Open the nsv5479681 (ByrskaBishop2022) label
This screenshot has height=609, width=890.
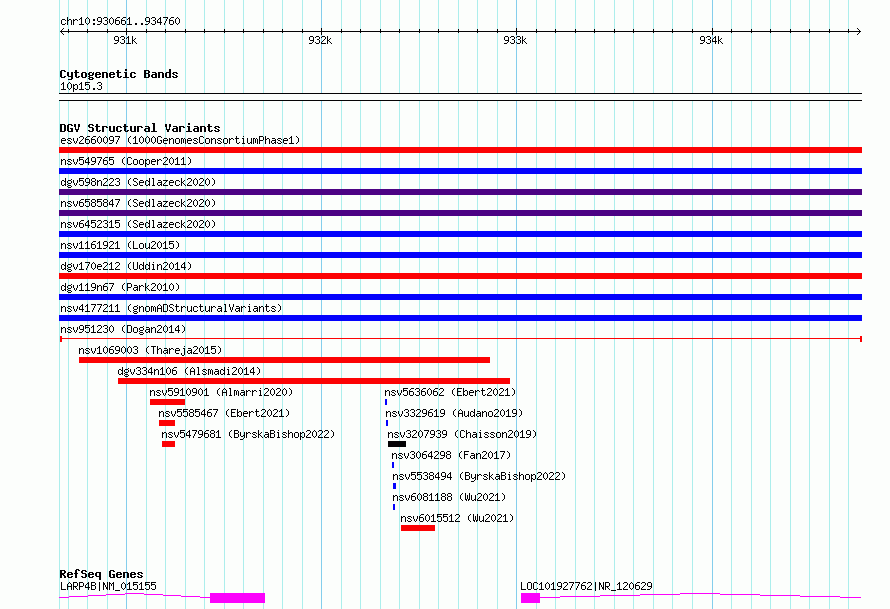point(248,434)
